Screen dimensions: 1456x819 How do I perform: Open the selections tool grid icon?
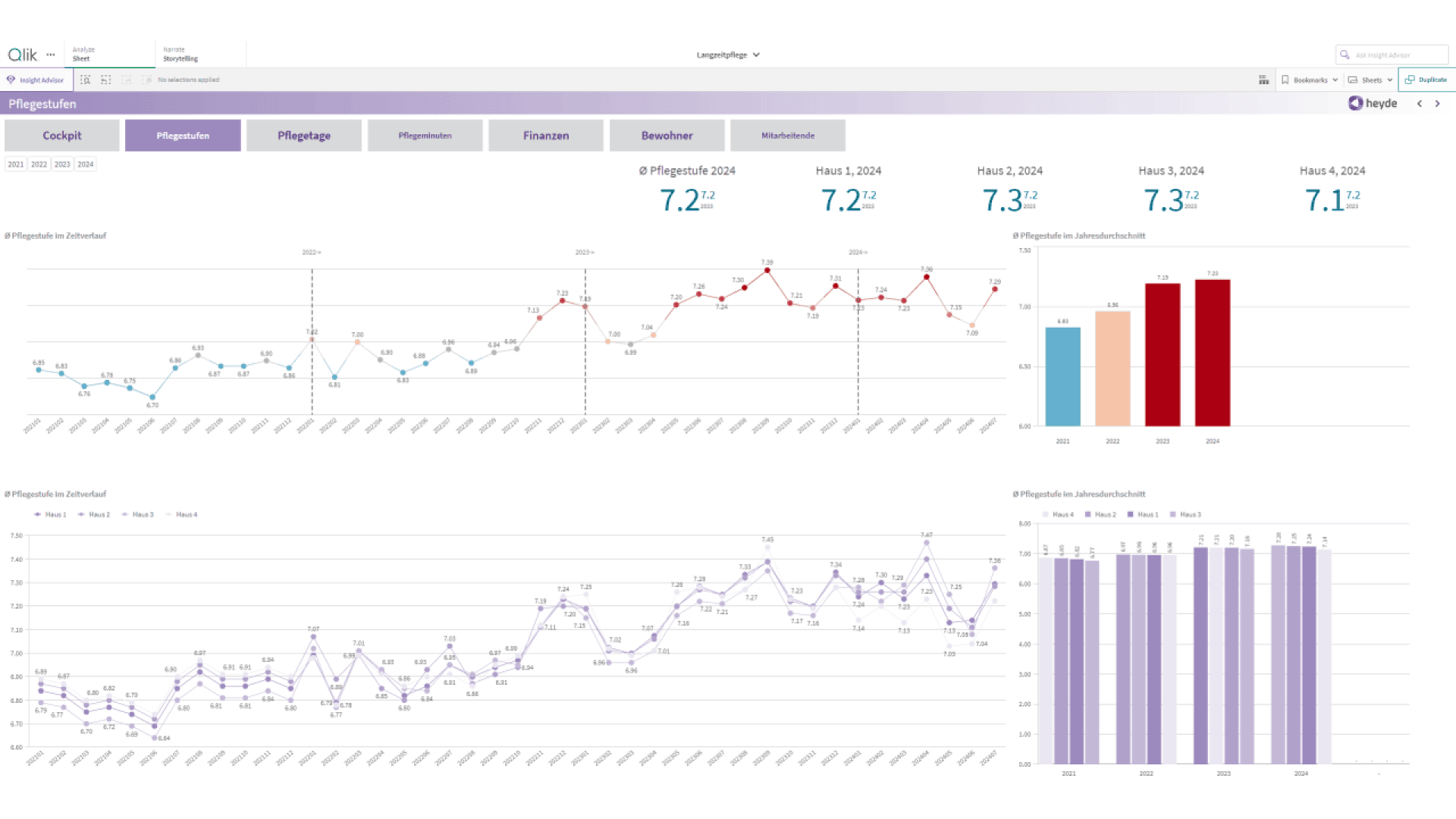pos(1263,80)
